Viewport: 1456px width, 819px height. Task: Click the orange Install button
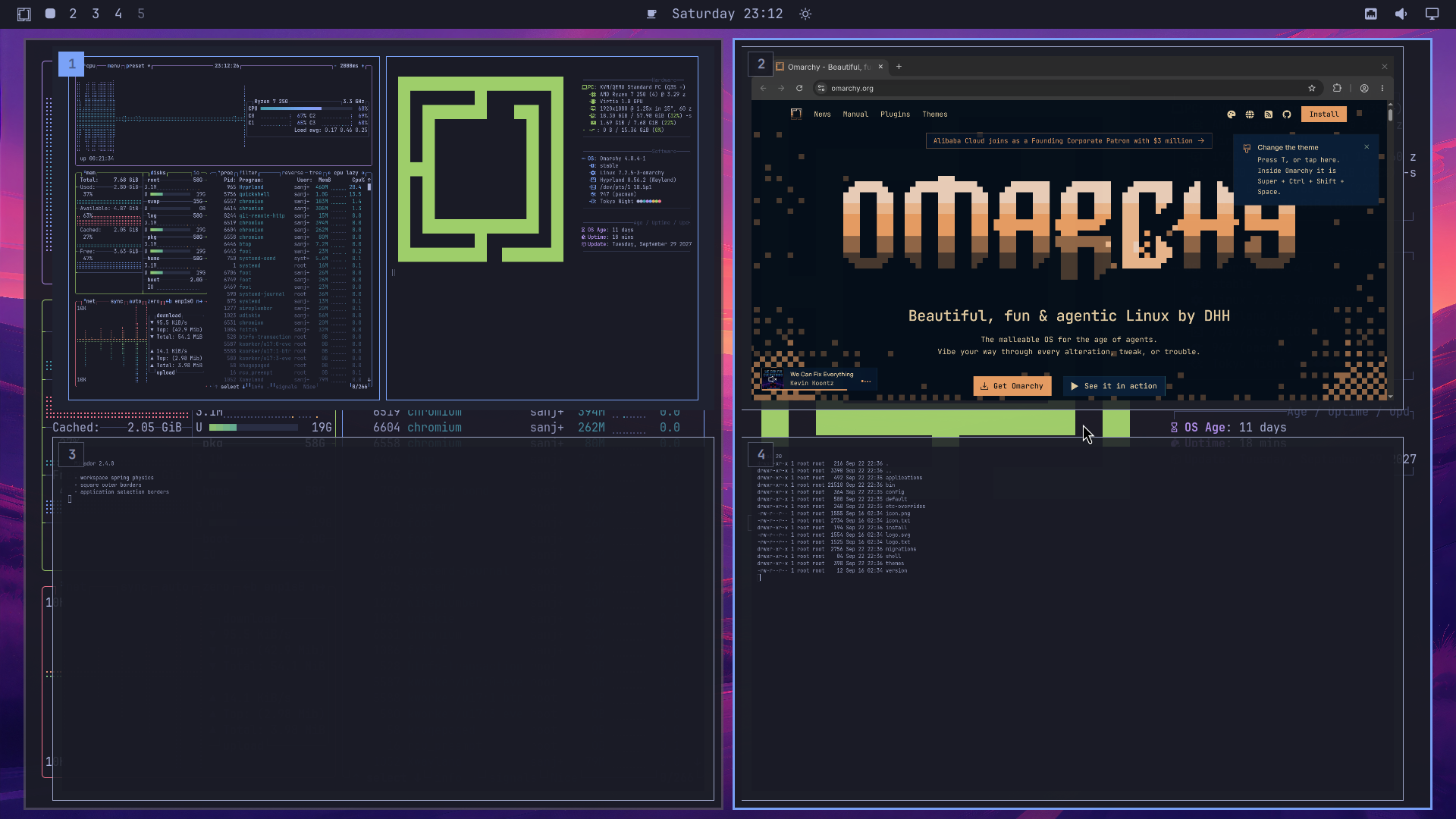click(x=1324, y=115)
